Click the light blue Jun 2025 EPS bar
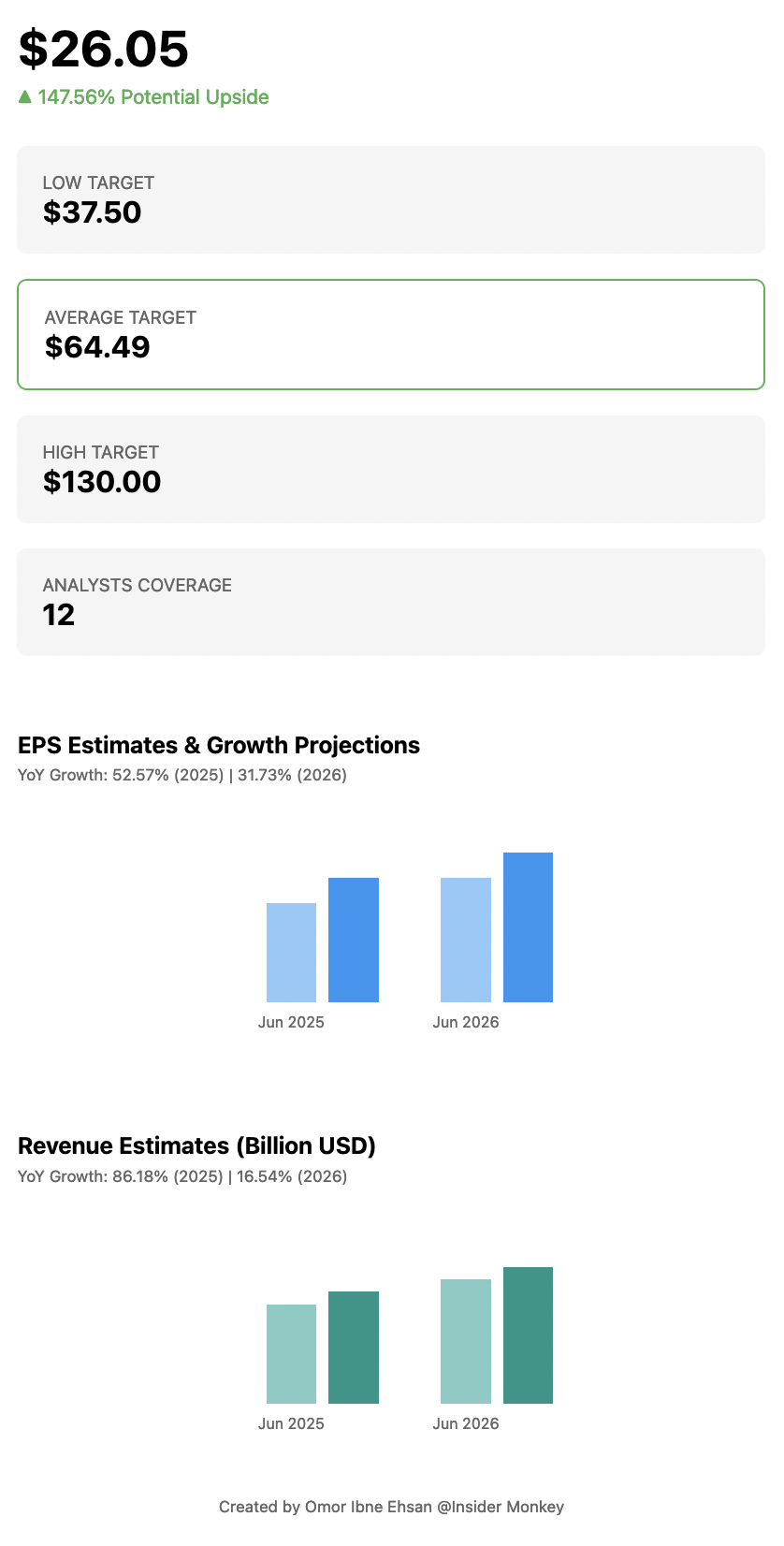Image resolution: width=784 pixels, height=1546 pixels. [x=291, y=953]
